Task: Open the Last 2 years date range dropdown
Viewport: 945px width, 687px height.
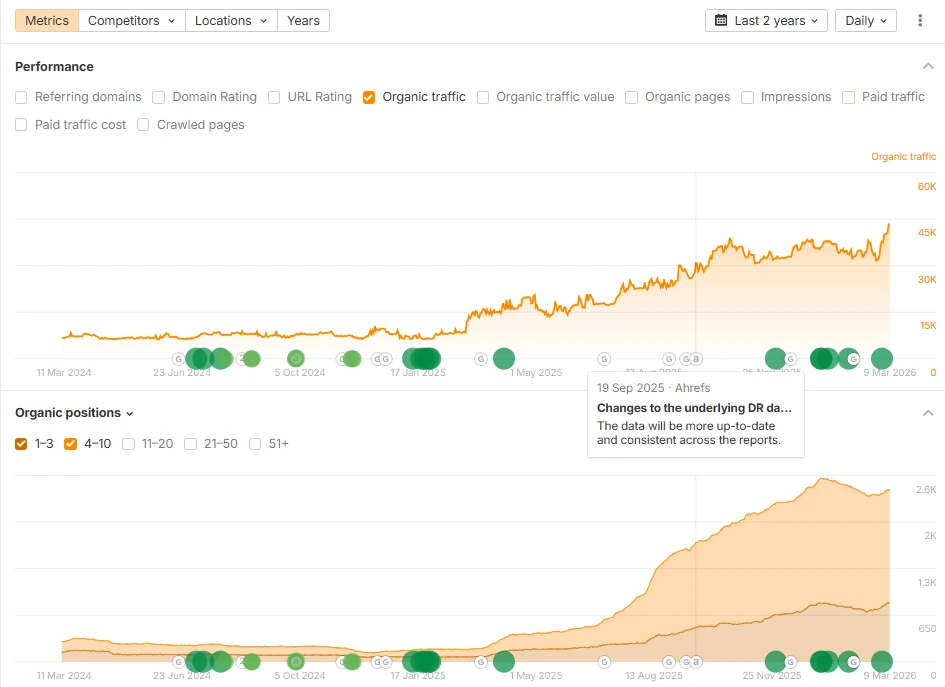Action: [x=766, y=20]
